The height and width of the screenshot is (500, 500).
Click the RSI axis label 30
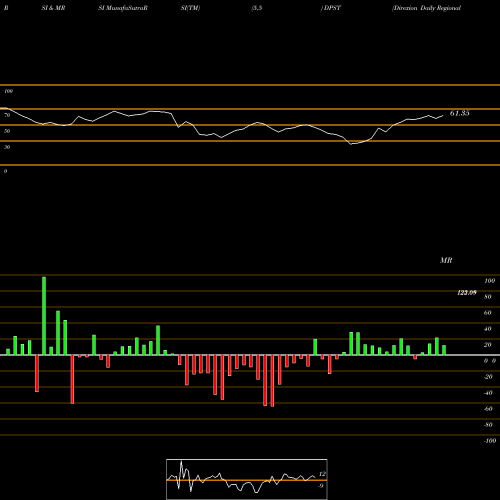[x=7, y=147]
